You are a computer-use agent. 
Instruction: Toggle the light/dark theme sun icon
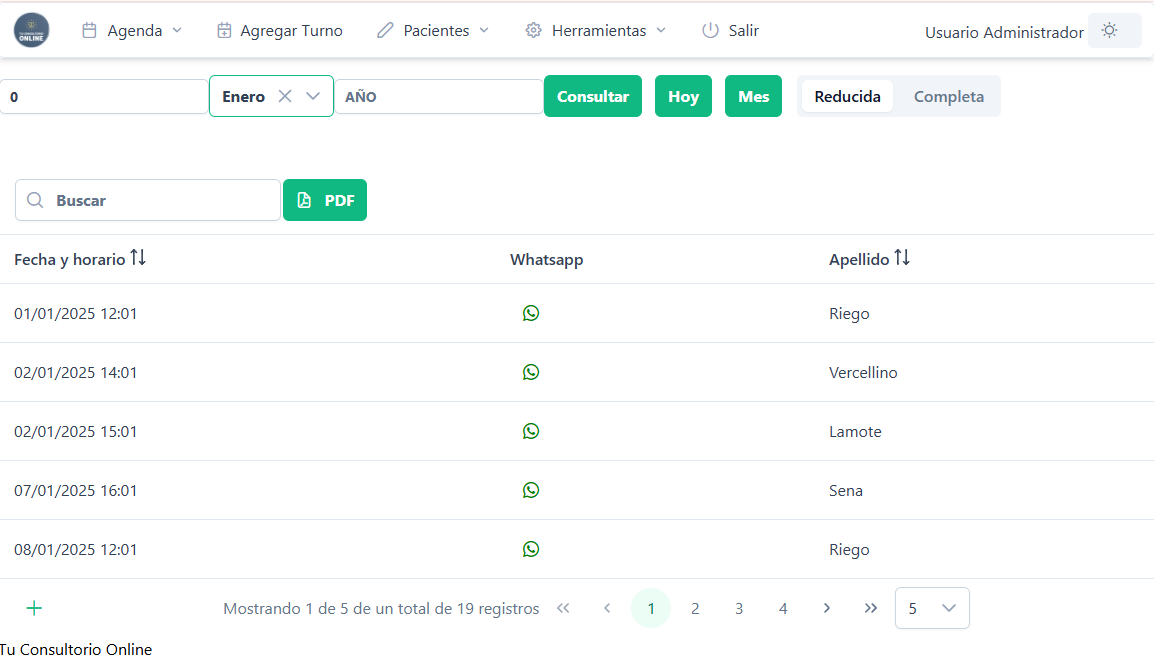1109,31
